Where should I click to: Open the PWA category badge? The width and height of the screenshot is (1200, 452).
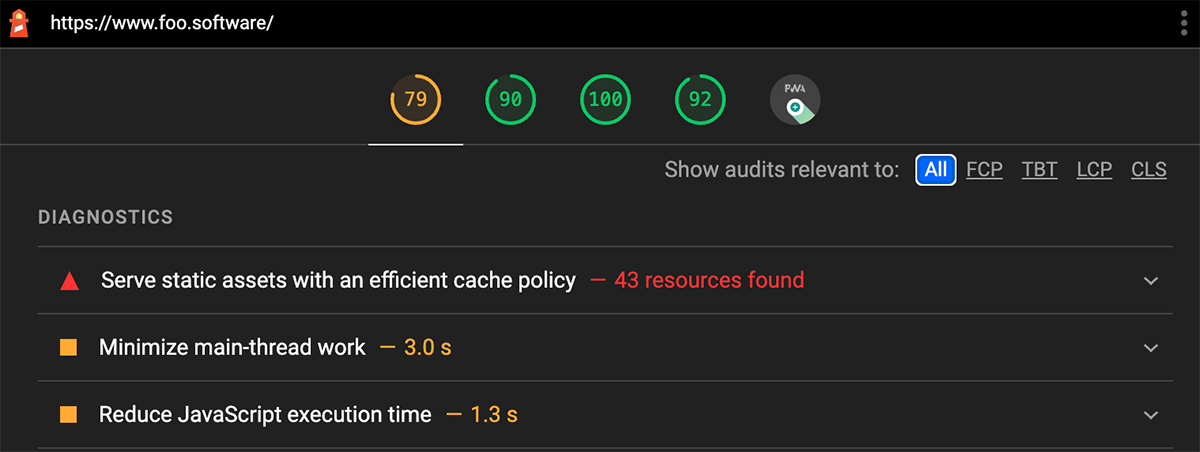[795, 100]
